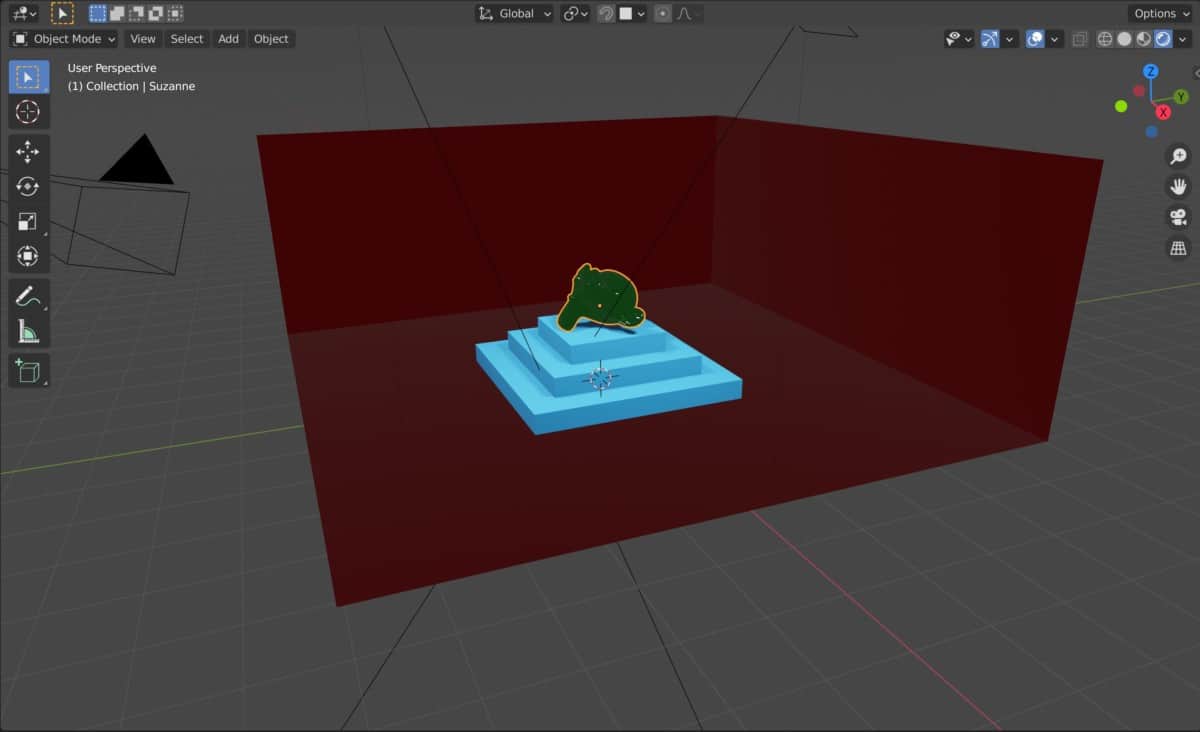Click the Select menu label
The height and width of the screenshot is (732, 1200).
(186, 38)
